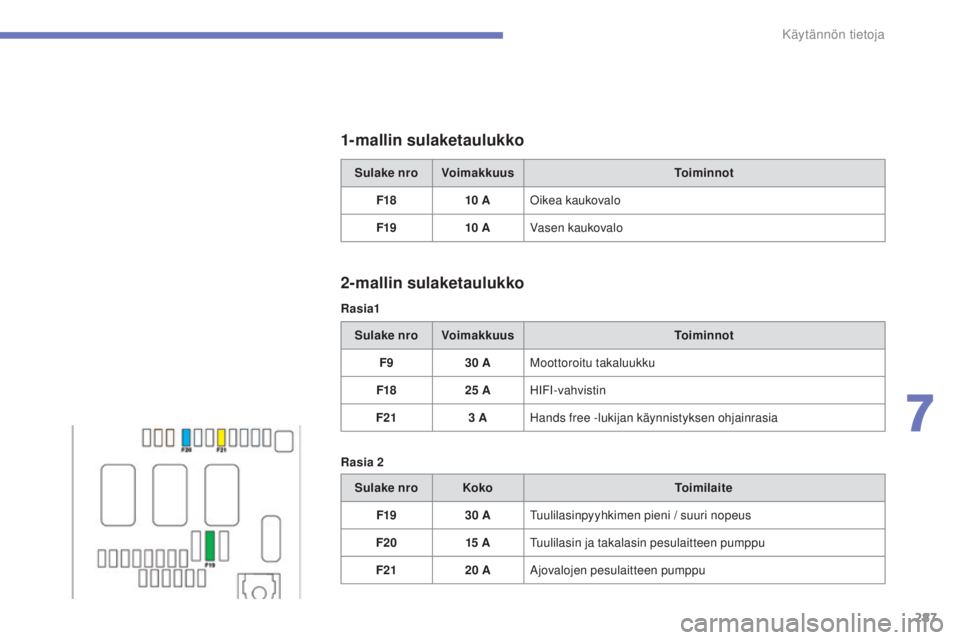The width and height of the screenshot is (960, 640).
Task: Click "Tuulilasinpyyhkimen pieni / suuri nopeus" cell
Action: pyautogui.click(x=704, y=516)
